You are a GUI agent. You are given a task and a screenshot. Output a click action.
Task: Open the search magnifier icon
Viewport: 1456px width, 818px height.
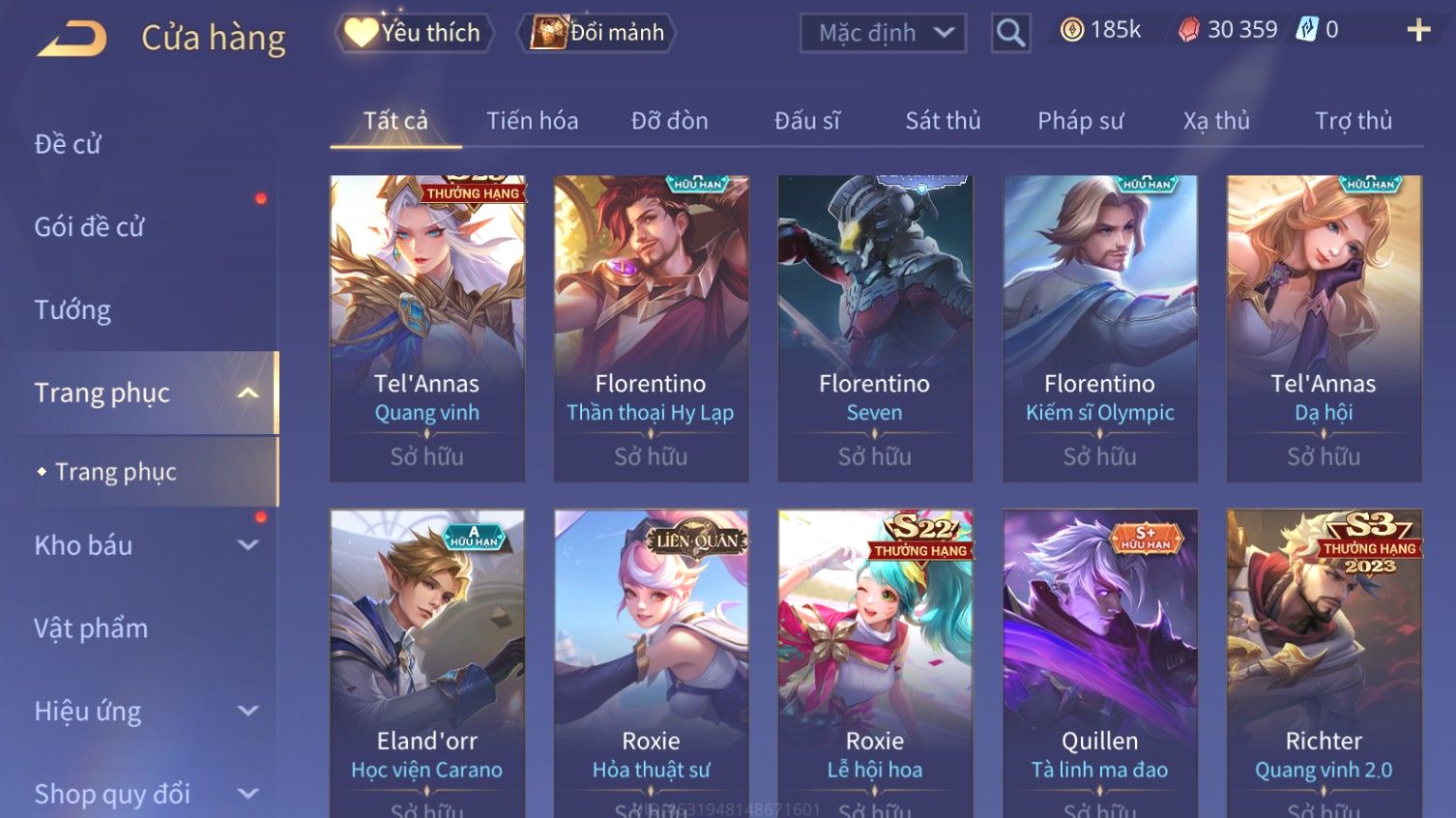pyautogui.click(x=1010, y=33)
